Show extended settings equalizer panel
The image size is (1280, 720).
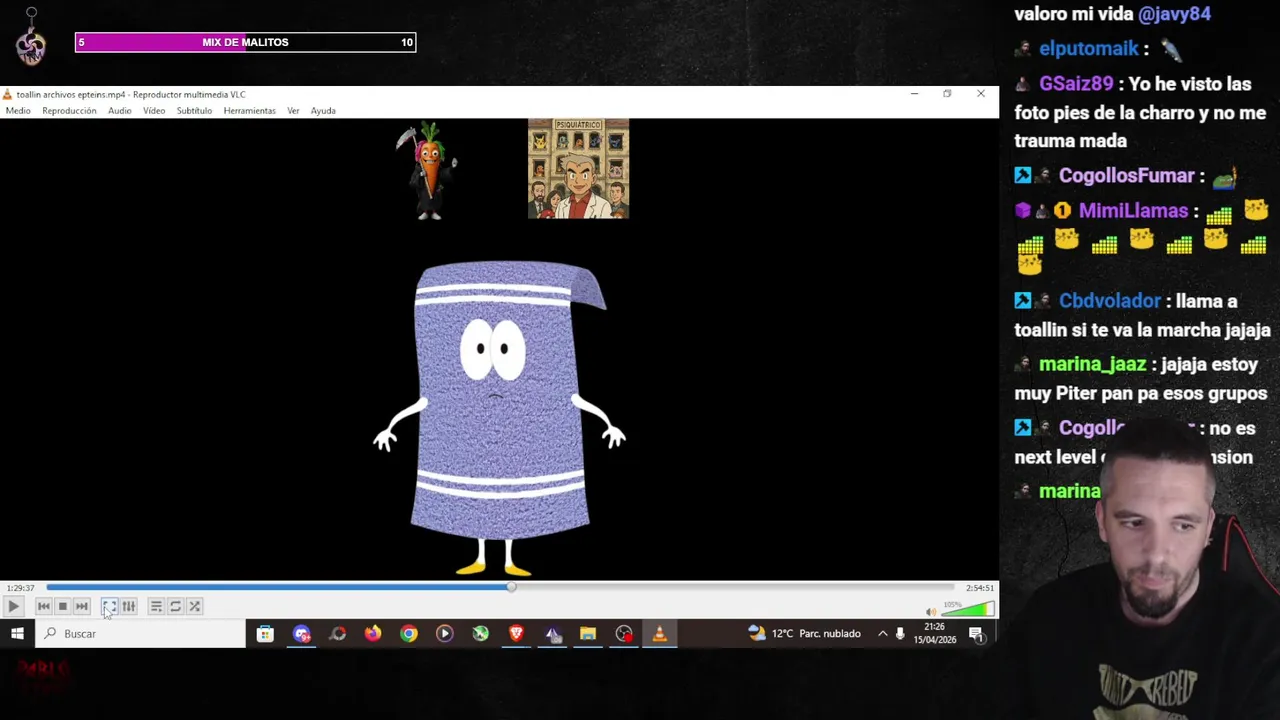[129, 606]
